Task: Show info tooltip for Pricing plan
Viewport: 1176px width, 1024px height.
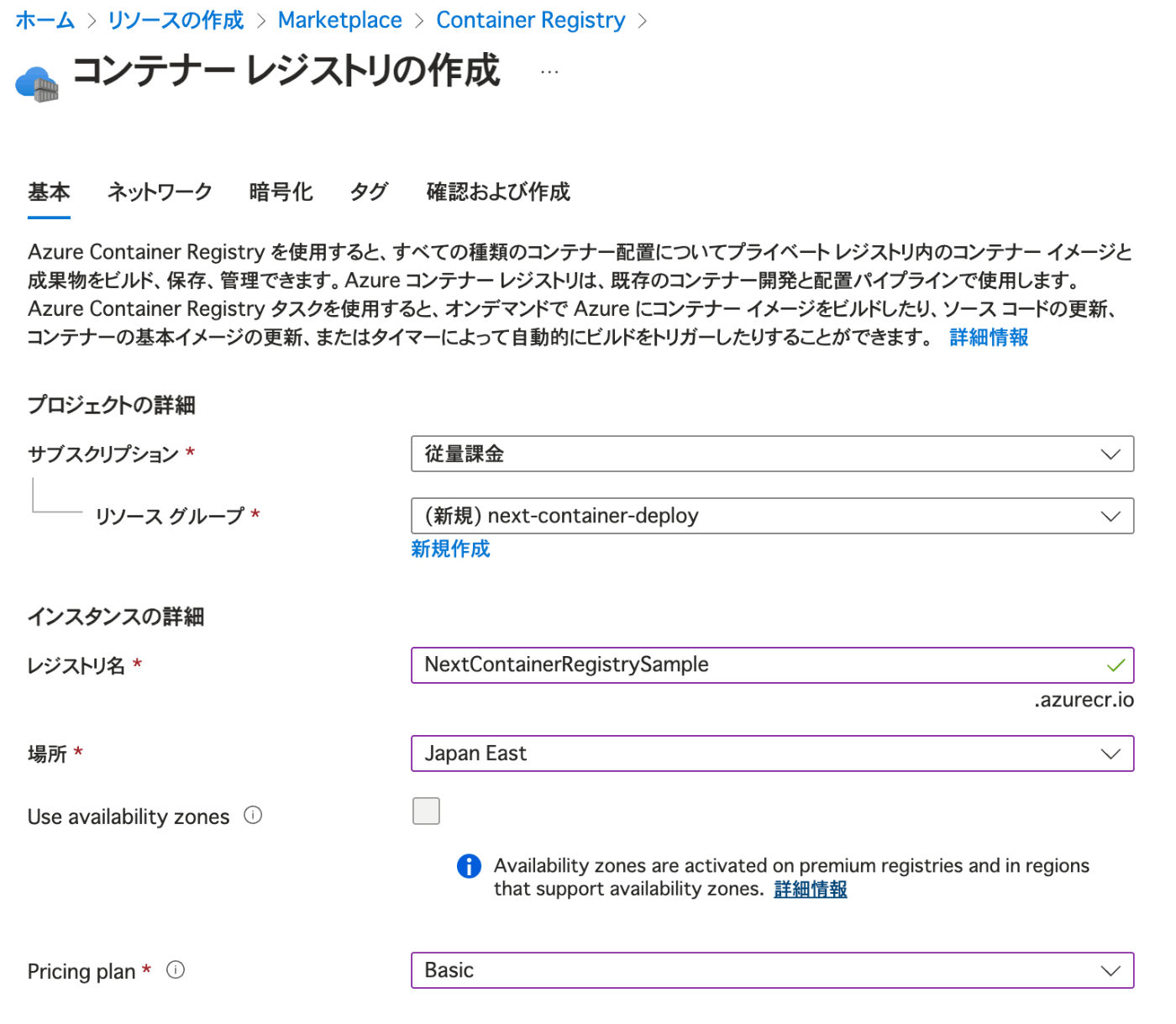Action: pyautogui.click(x=176, y=970)
